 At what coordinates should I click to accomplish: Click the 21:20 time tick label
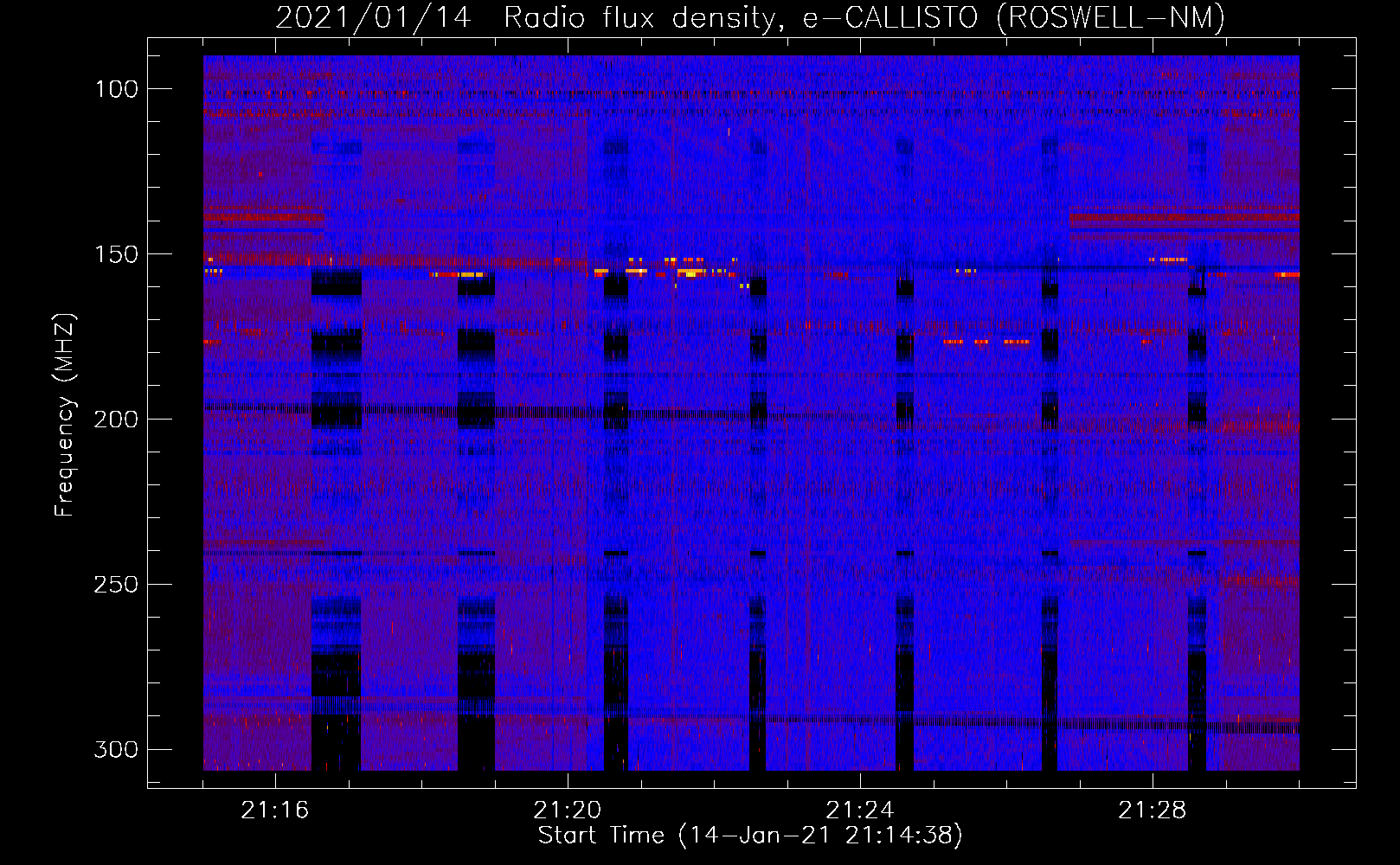pos(568,811)
